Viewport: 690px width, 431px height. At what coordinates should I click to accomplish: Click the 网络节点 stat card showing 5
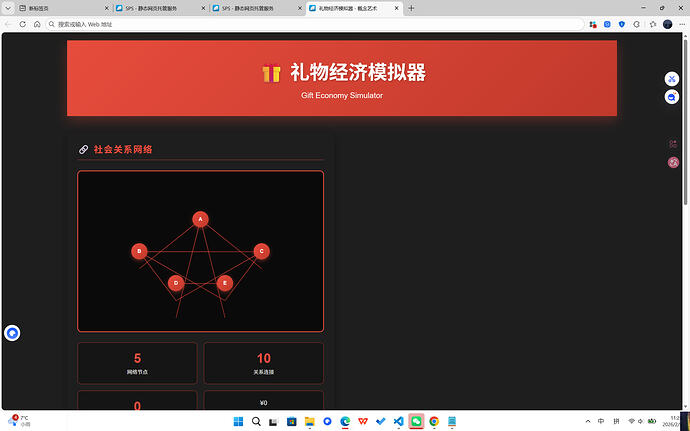(137, 362)
